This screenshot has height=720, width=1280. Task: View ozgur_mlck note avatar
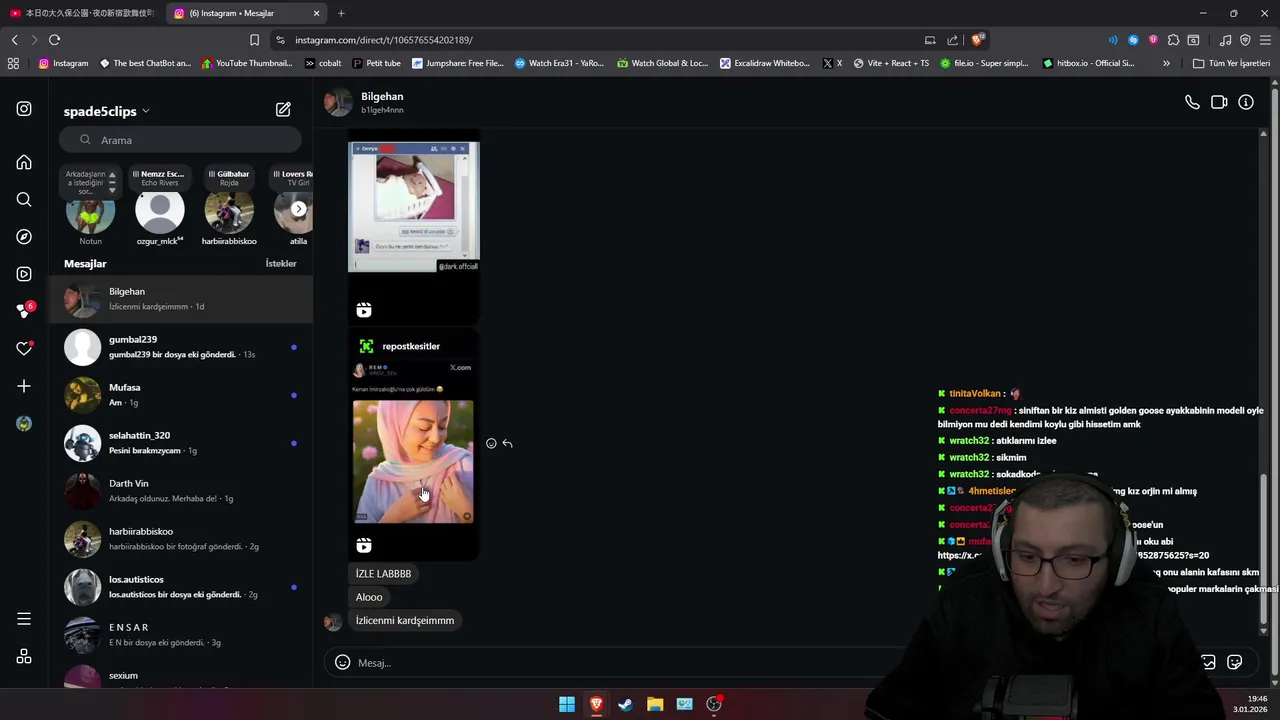tap(160, 210)
